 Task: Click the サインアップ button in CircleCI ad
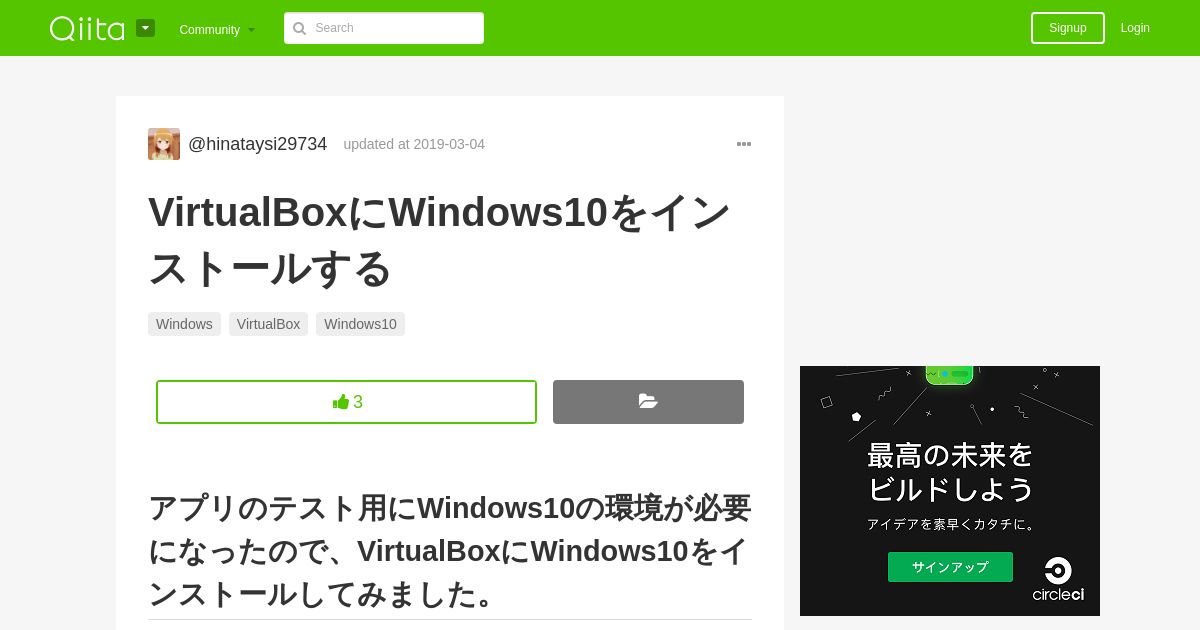point(950,567)
